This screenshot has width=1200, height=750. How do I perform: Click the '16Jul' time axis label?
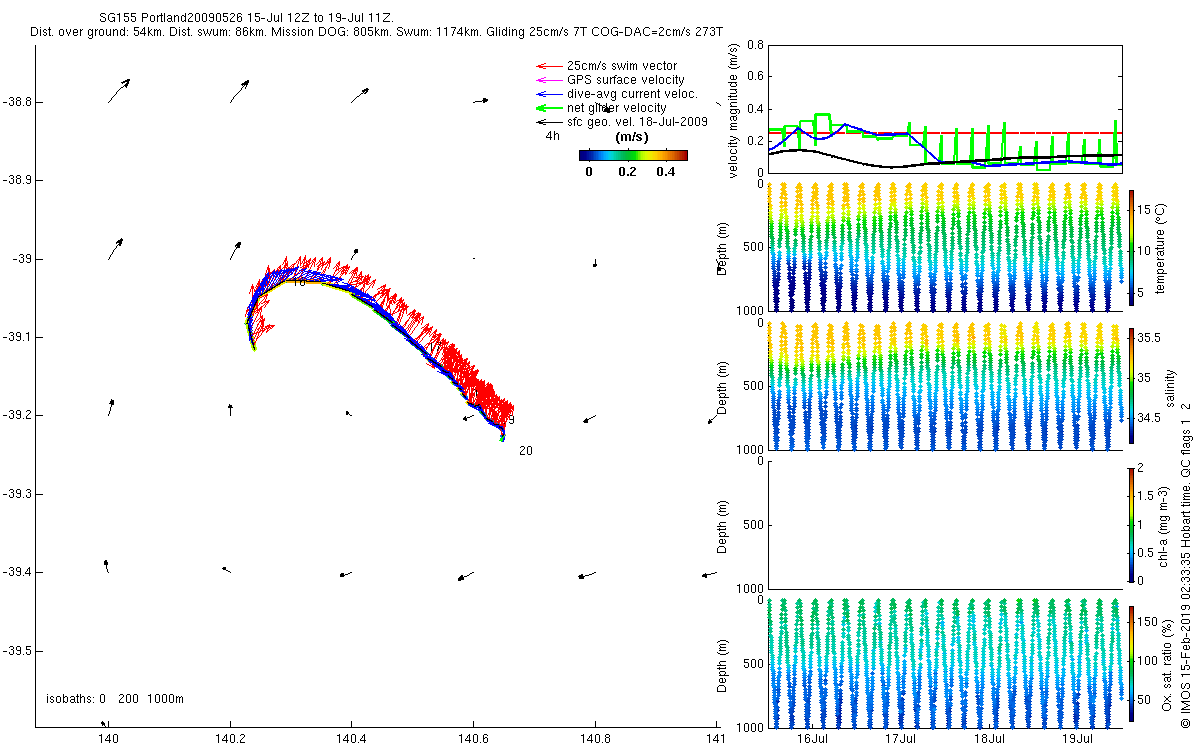[813, 739]
